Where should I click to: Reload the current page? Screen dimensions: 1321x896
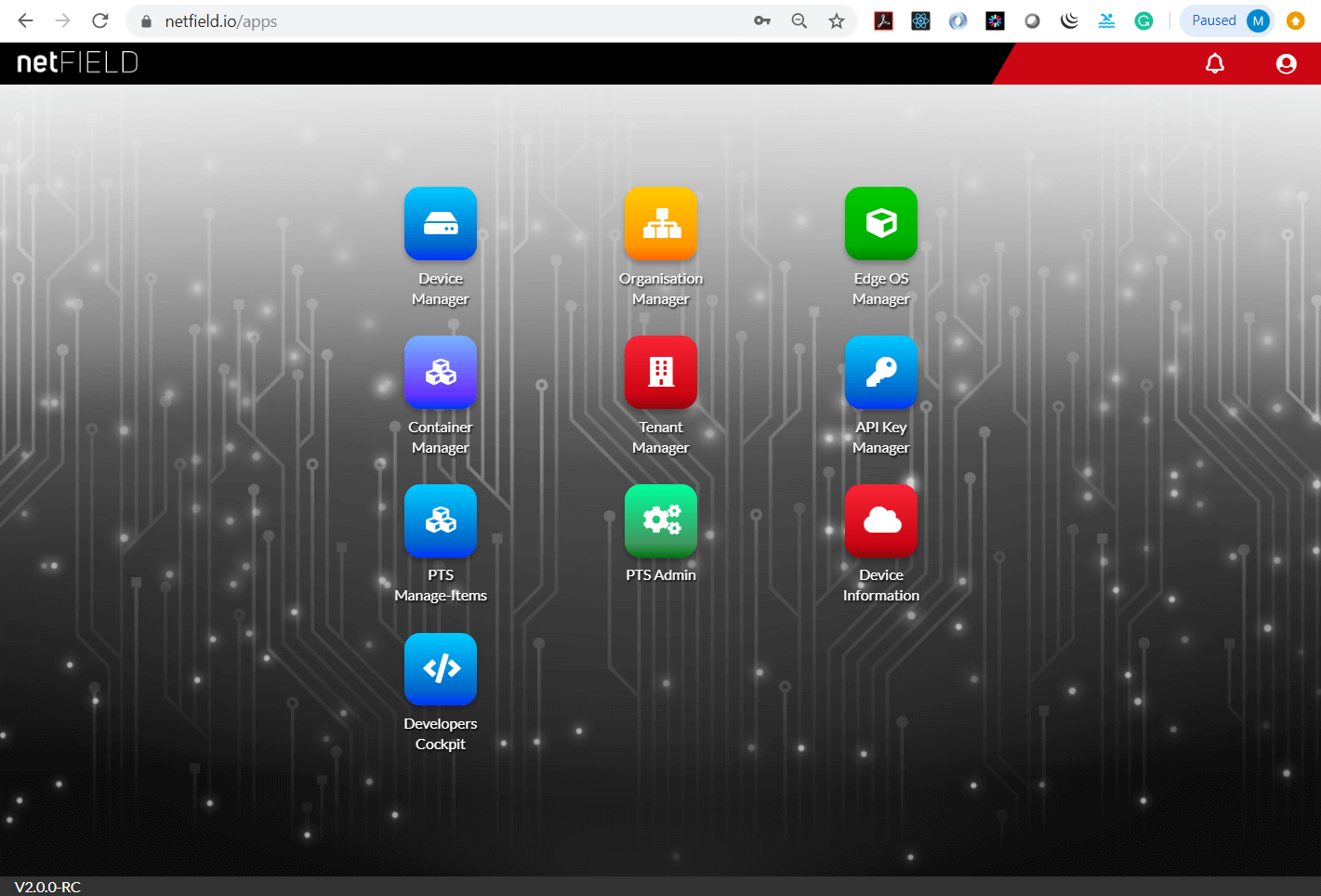pyautogui.click(x=99, y=20)
